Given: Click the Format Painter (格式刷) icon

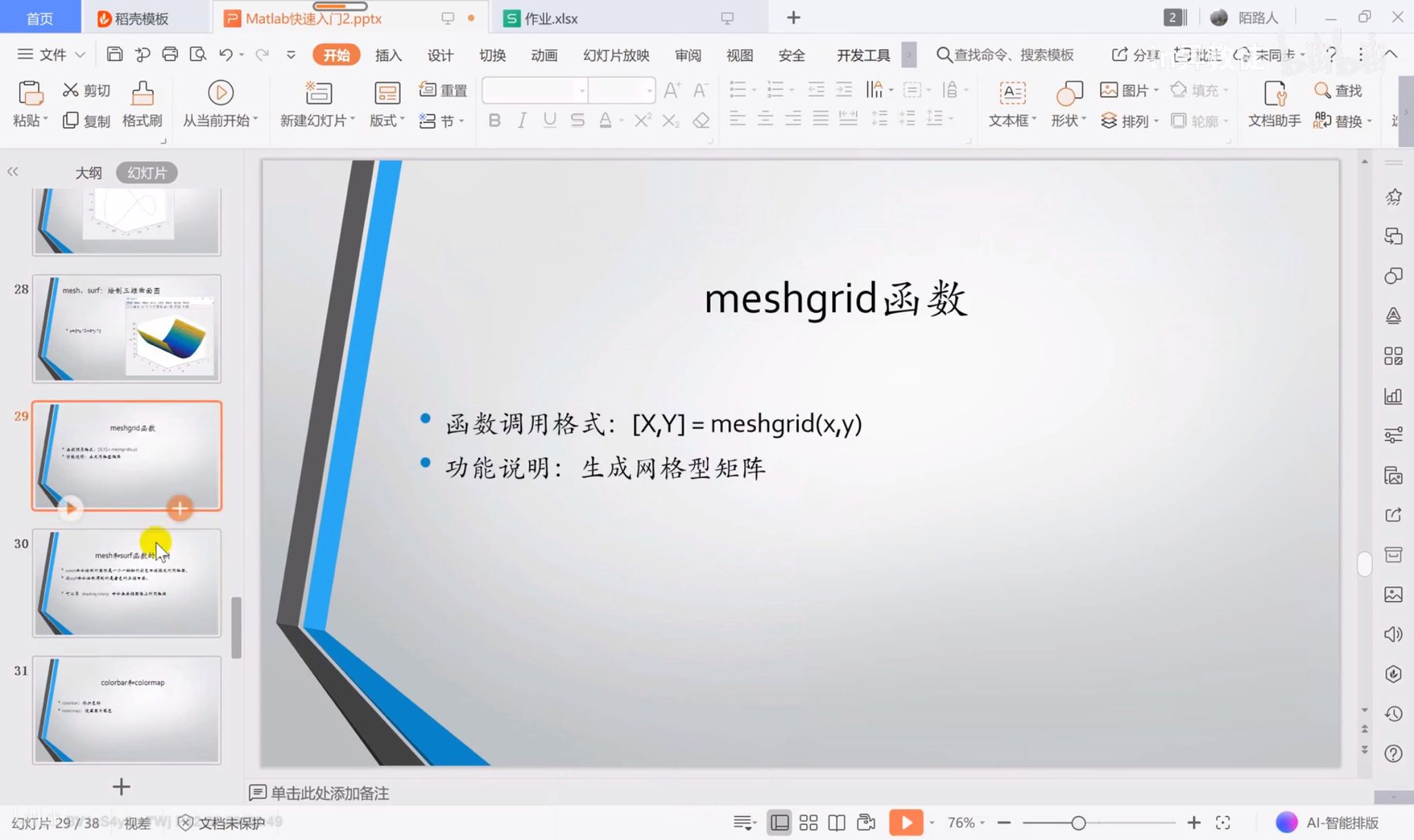Looking at the screenshot, I should point(142,94).
